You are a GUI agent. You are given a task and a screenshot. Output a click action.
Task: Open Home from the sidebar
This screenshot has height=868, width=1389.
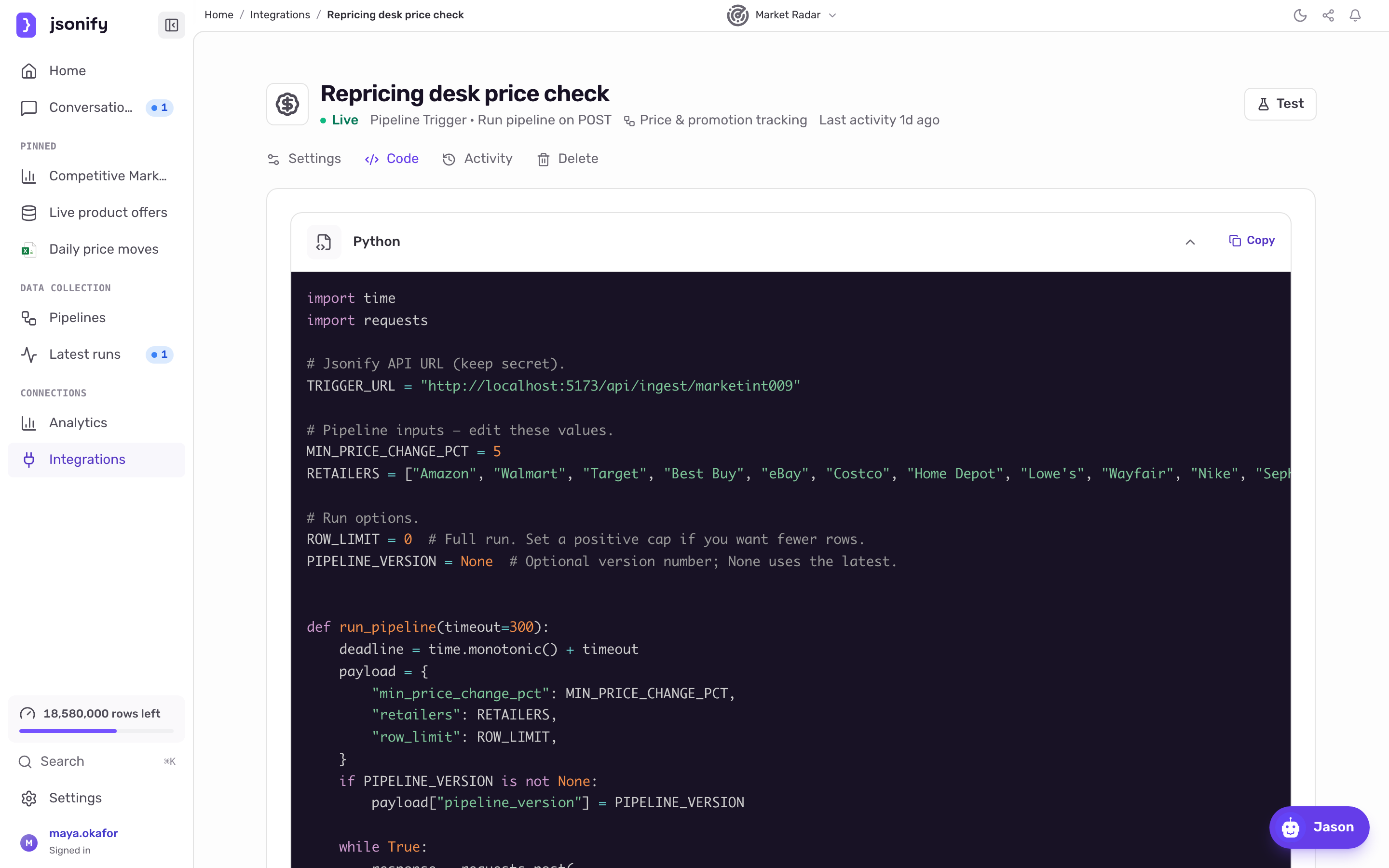tap(96, 70)
